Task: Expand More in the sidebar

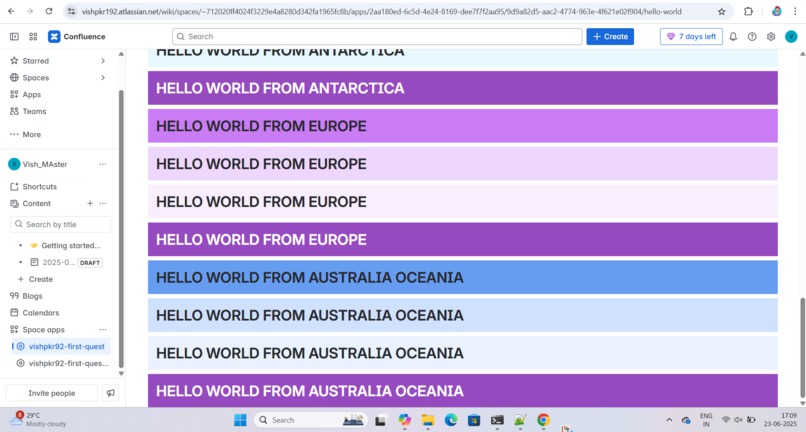Action: pyautogui.click(x=31, y=134)
